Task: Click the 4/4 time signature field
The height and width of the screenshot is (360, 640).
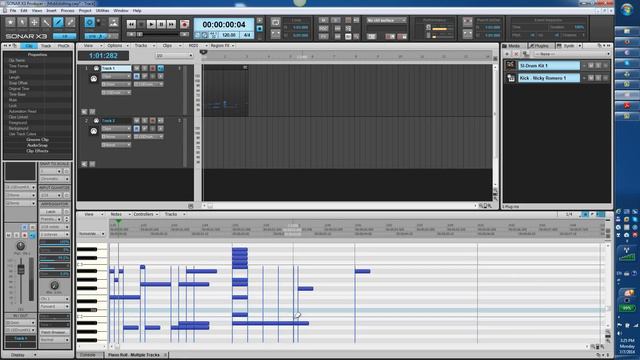Action: 247,35
